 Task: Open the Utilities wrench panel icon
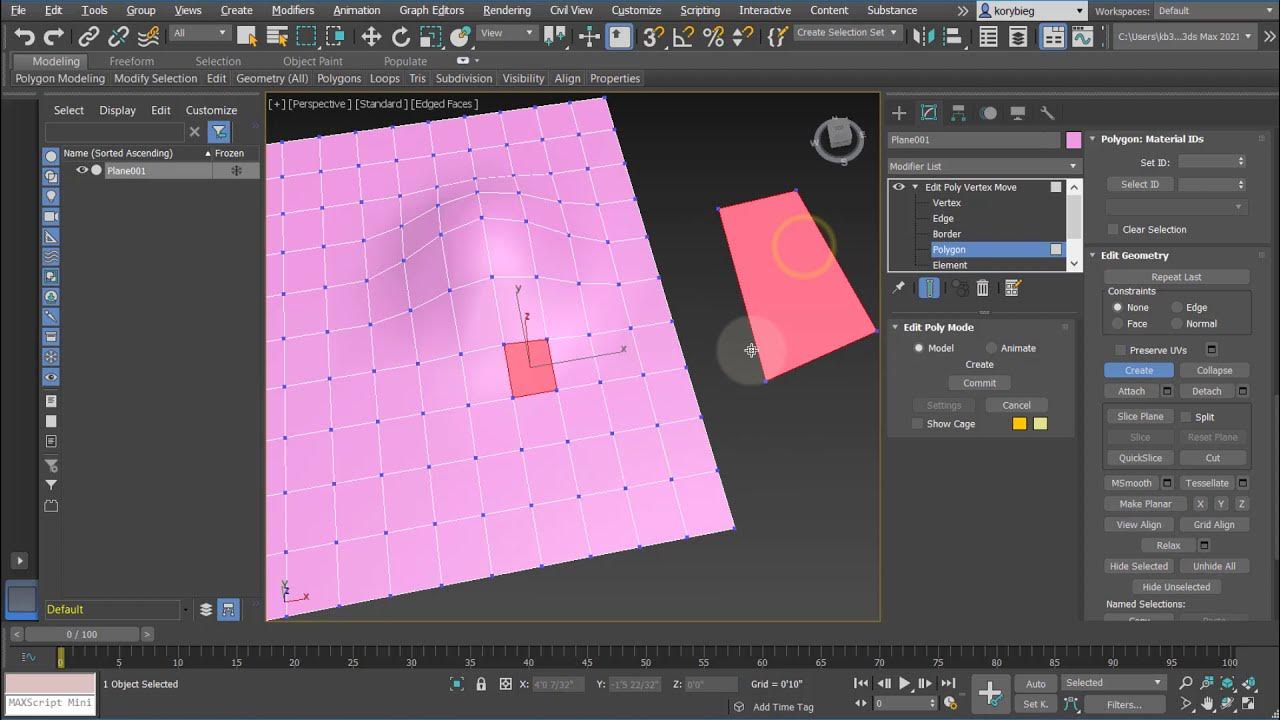(1047, 113)
